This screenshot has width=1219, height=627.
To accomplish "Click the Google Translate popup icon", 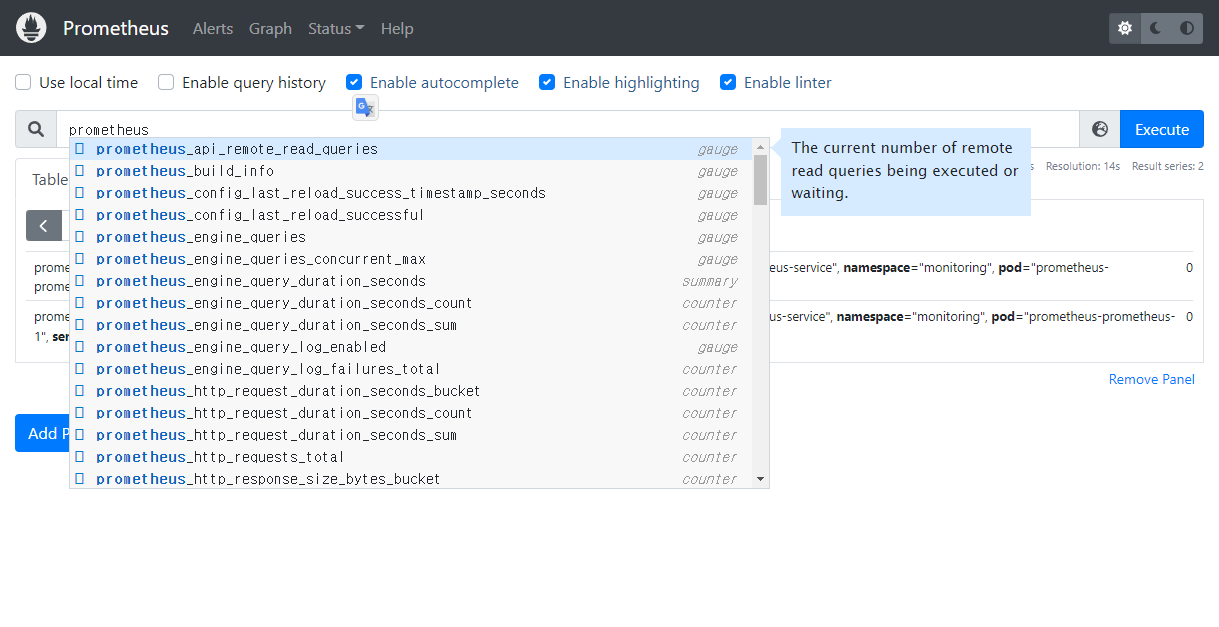I will point(365,108).
